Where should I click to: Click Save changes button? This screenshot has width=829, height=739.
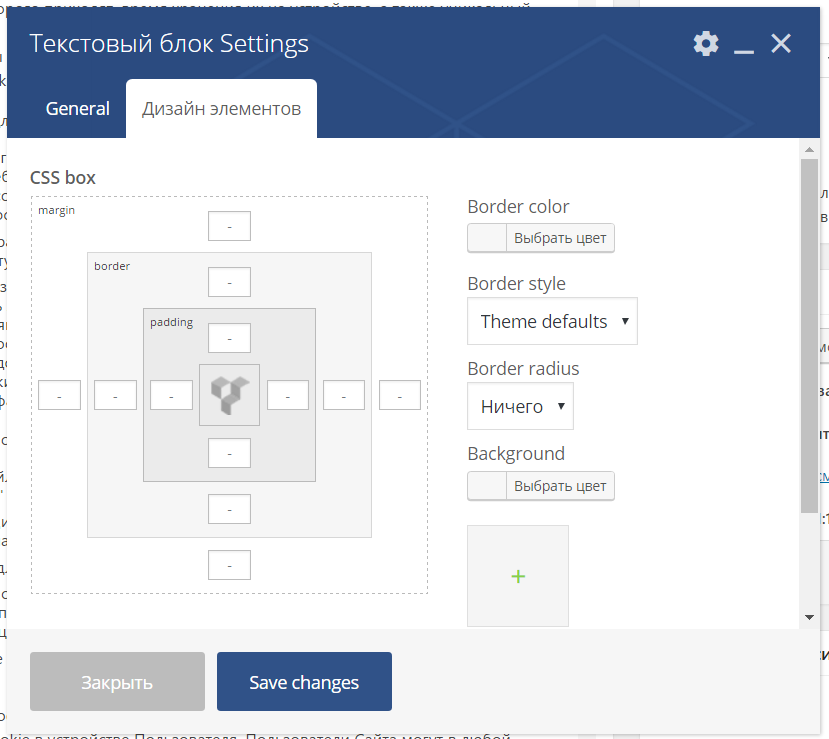(x=304, y=682)
